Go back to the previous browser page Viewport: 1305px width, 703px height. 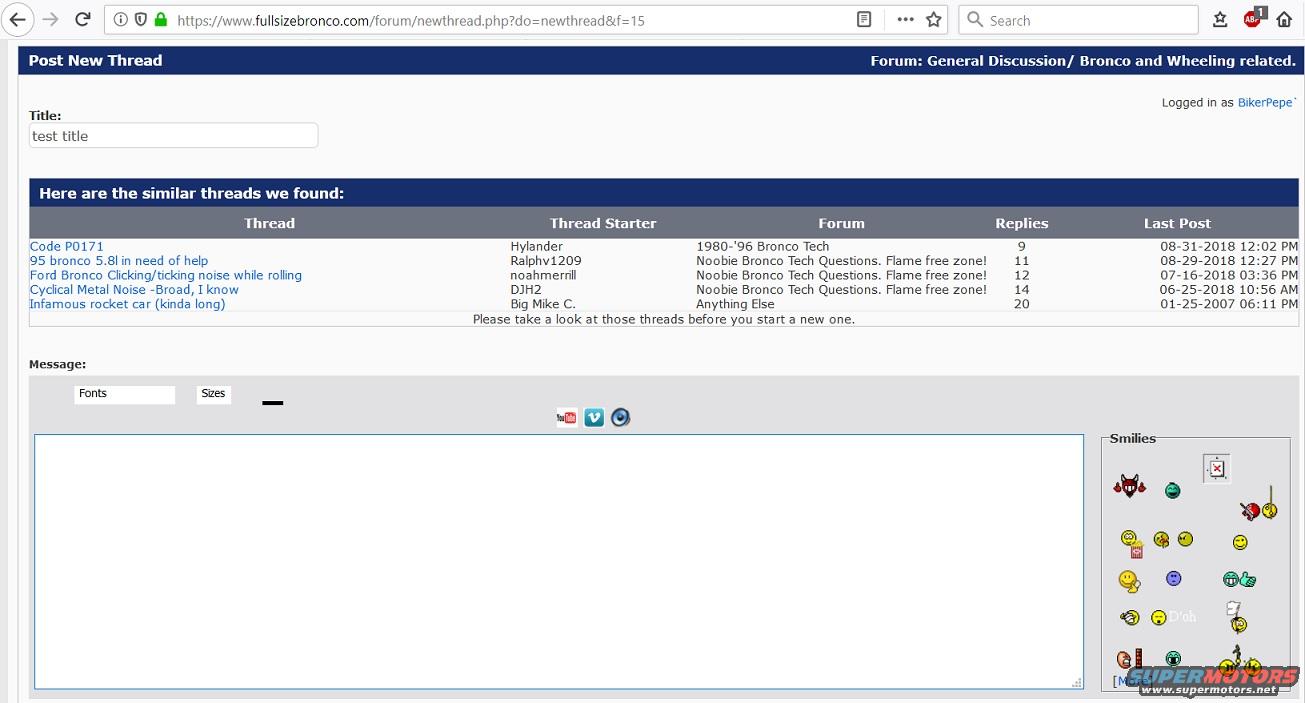pyautogui.click(x=18, y=20)
